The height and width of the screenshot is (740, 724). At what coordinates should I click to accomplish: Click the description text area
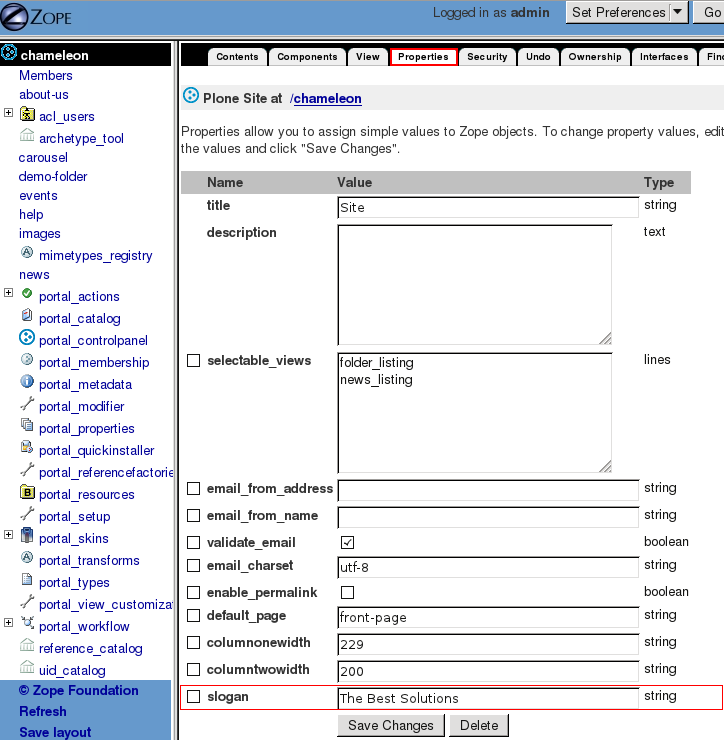point(475,285)
